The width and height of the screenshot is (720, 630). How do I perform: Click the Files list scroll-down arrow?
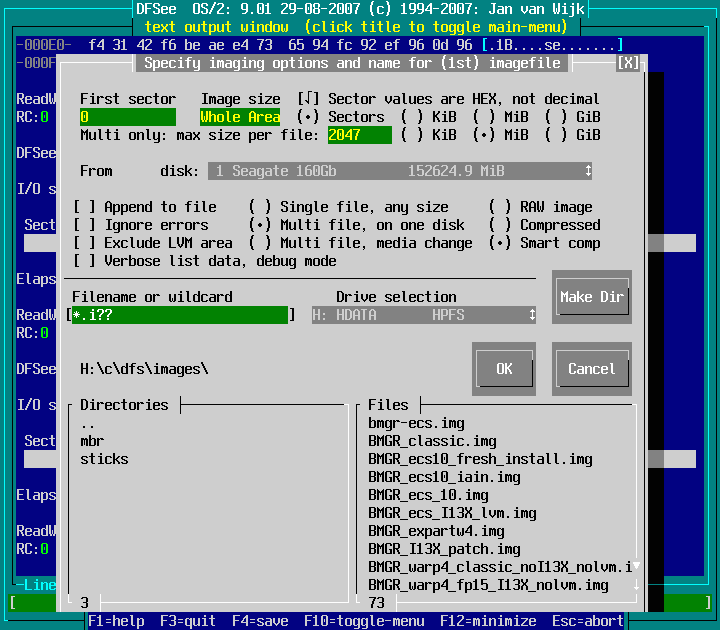635,567
